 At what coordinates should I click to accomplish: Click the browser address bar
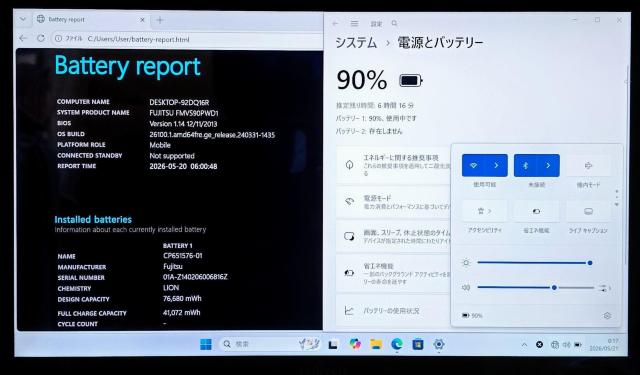click(x=187, y=39)
